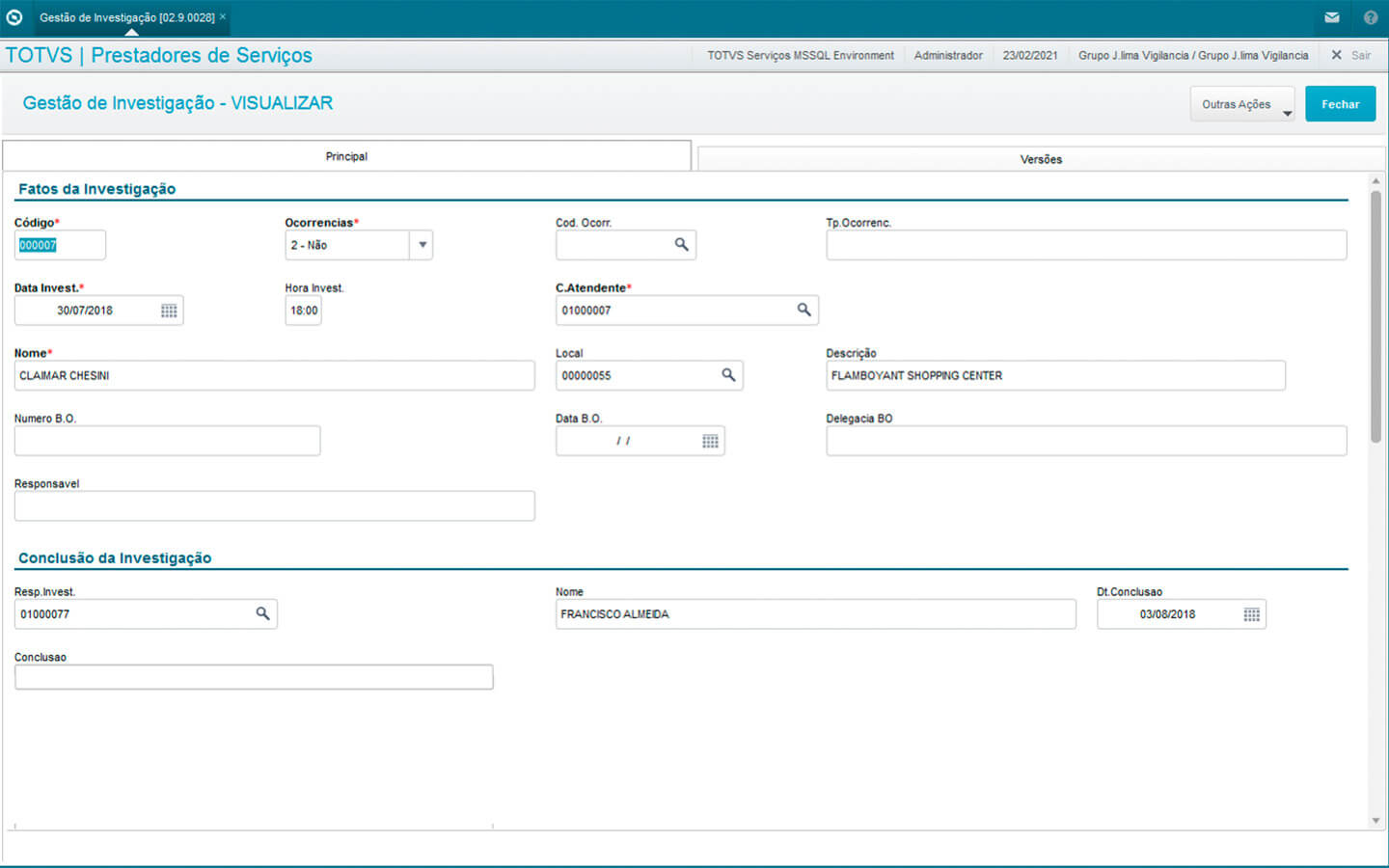Open the Dt.Conclusao calendar picker
This screenshot has height=868, width=1389.
tap(1251, 614)
